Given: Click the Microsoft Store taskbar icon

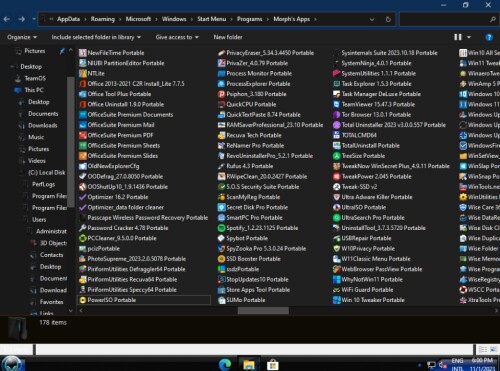Looking at the screenshot, I should 273,364.
